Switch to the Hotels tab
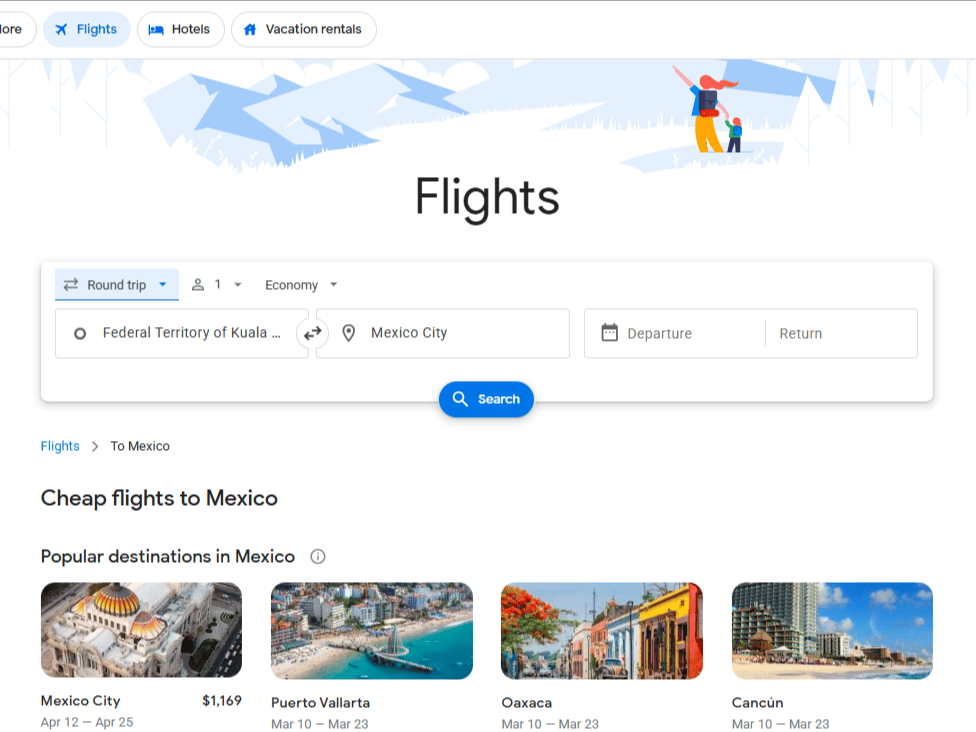The width and height of the screenshot is (976, 732). pyautogui.click(x=181, y=29)
